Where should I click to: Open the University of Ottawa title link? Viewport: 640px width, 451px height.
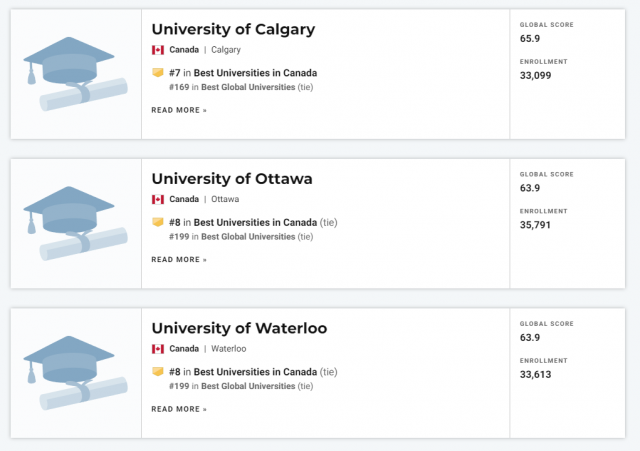click(232, 179)
